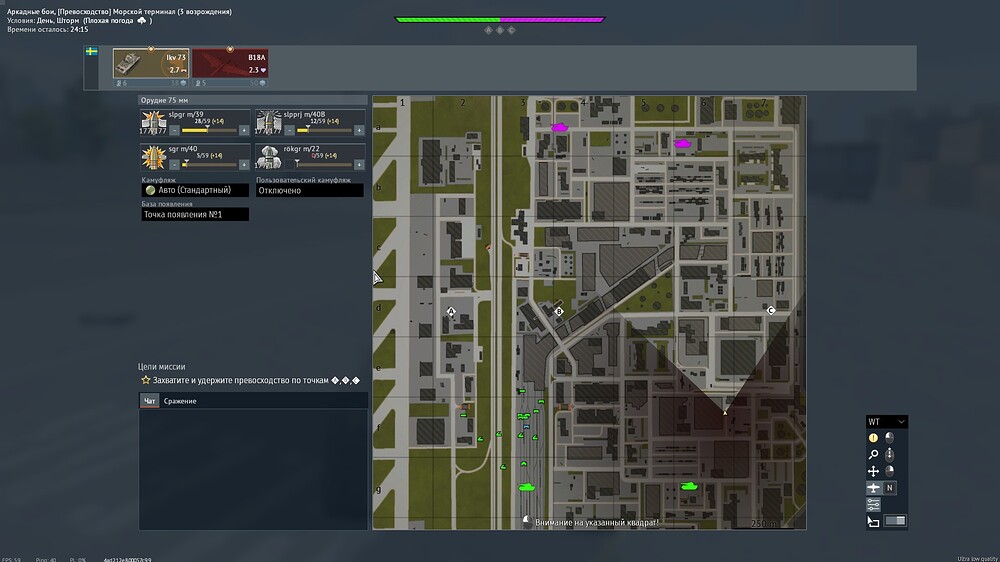Click the magenta enemy tank in a4
This screenshot has width=1000, height=562.
(559, 128)
